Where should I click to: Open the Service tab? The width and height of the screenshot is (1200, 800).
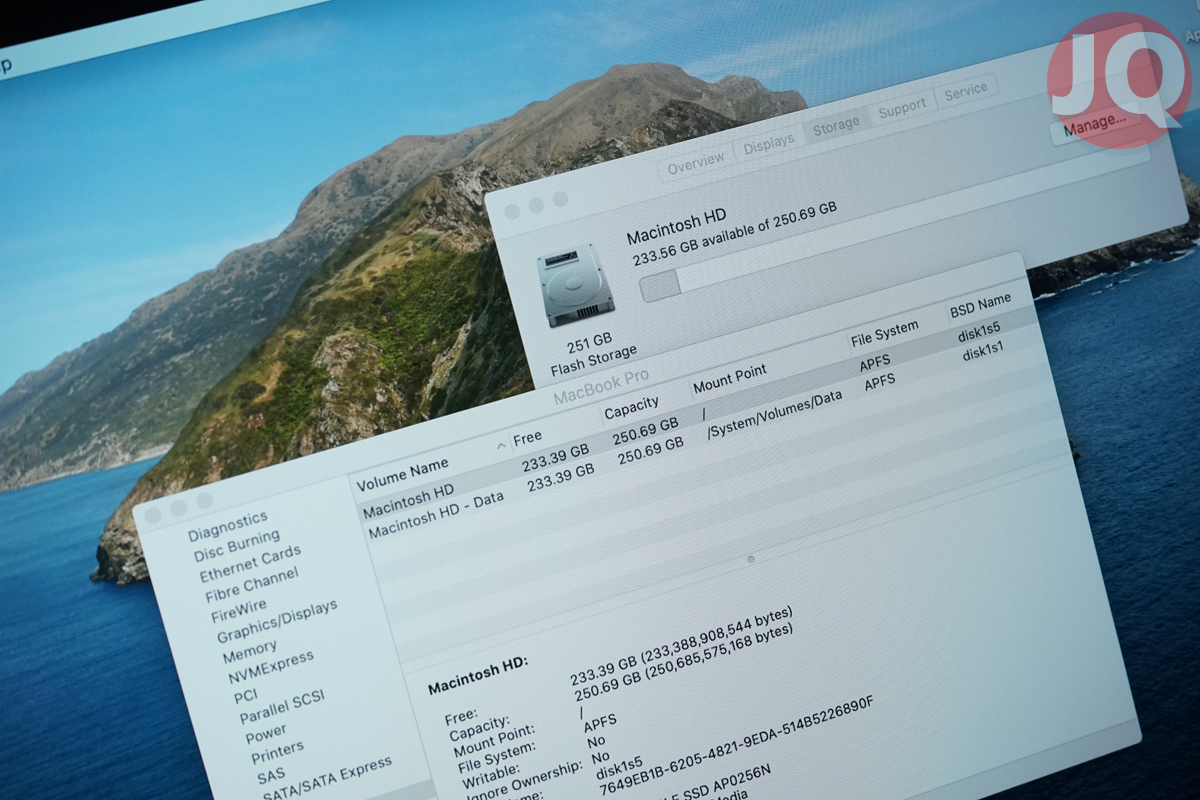[966, 91]
